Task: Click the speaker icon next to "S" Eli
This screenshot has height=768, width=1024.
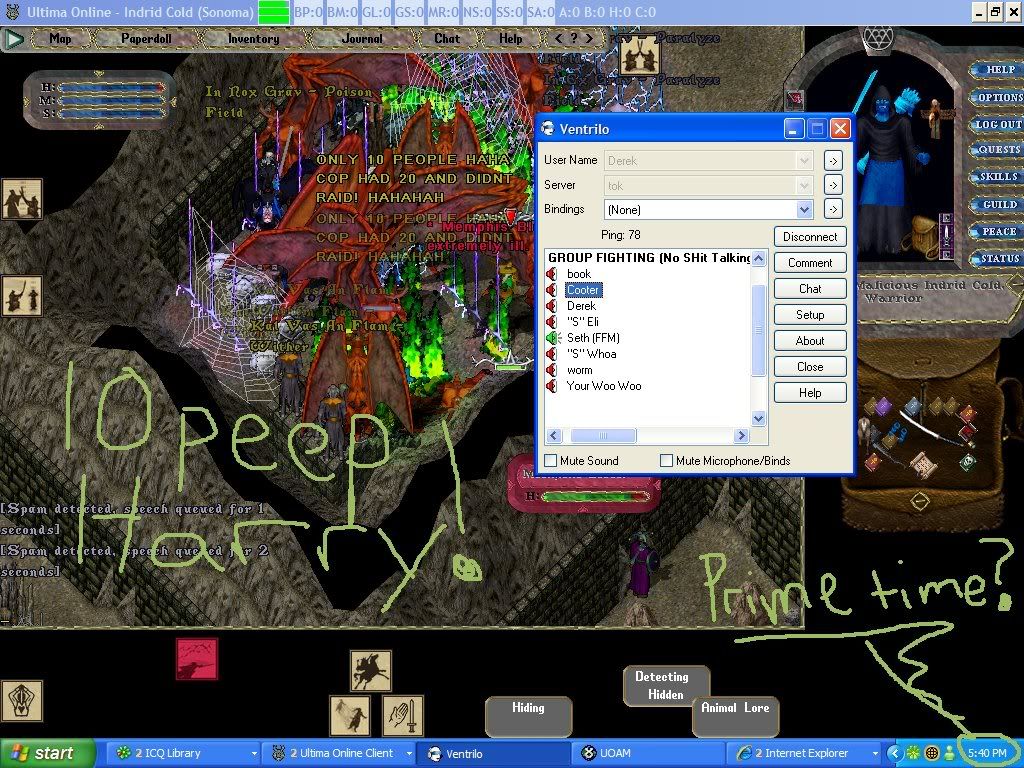Action: pyautogui.click(x=552, y=322)
